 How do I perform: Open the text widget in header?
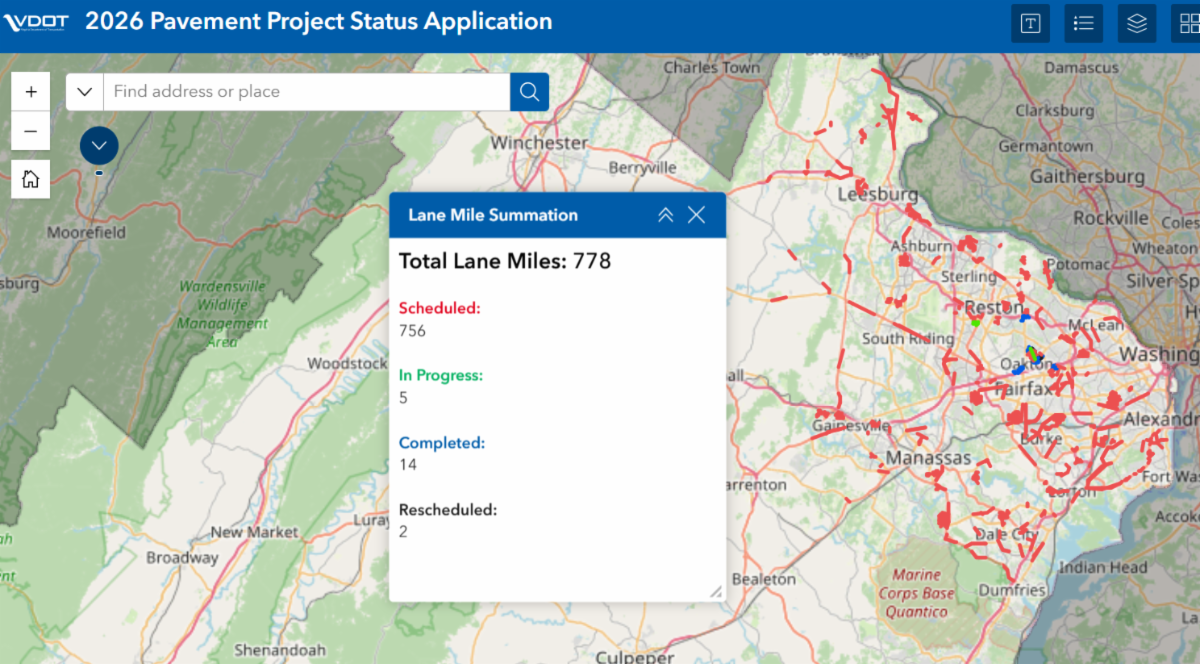coord(1030,24)
